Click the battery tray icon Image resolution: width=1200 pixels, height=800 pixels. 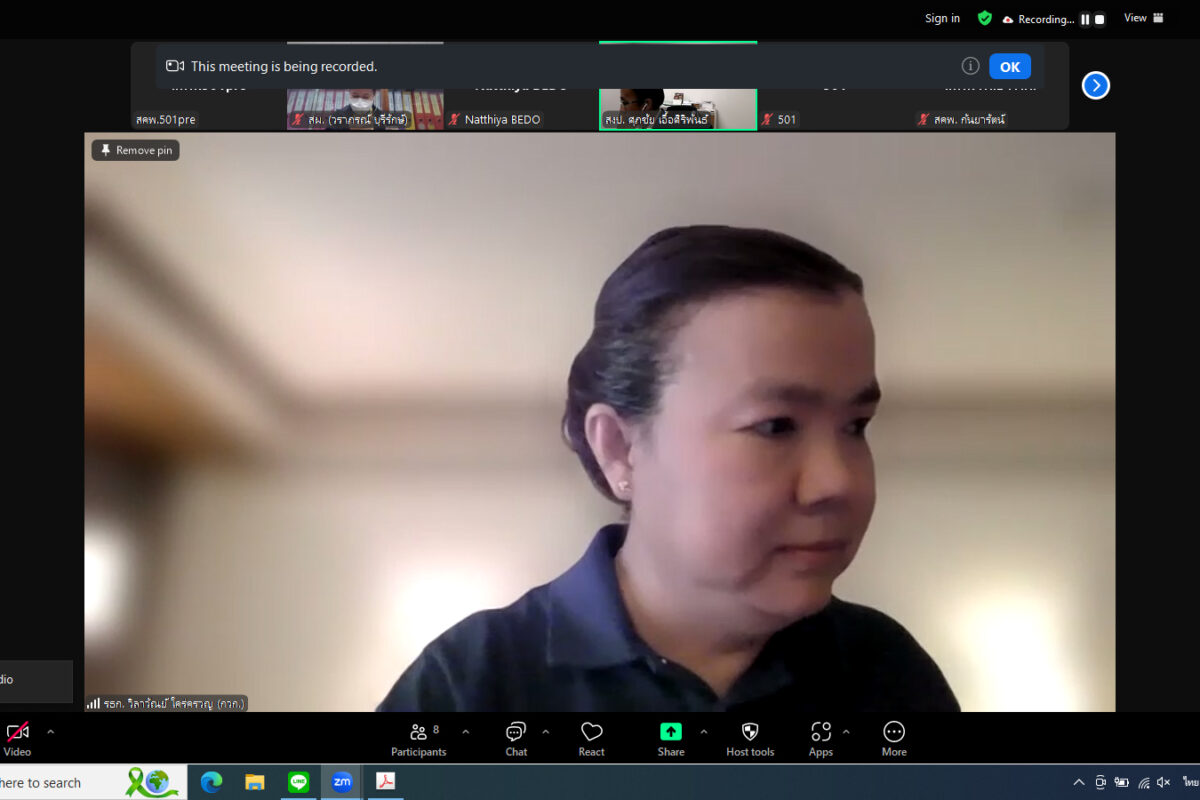click(x=1122, y=782)
